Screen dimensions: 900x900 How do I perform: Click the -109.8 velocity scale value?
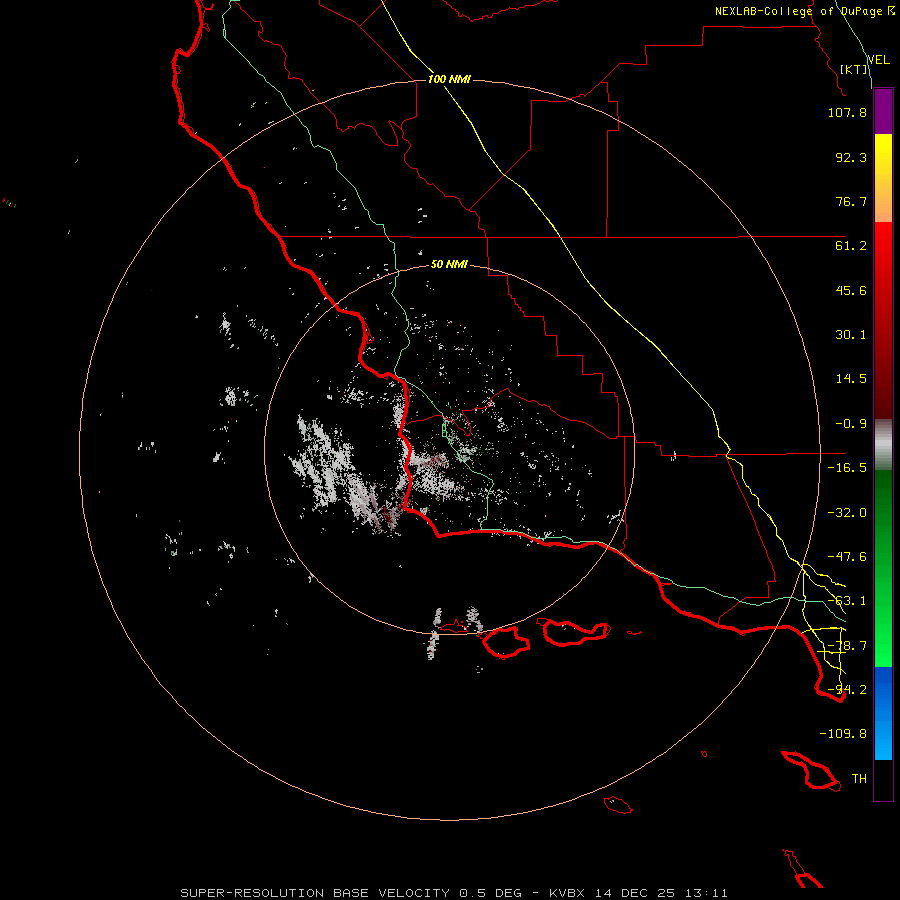point(843,734)
